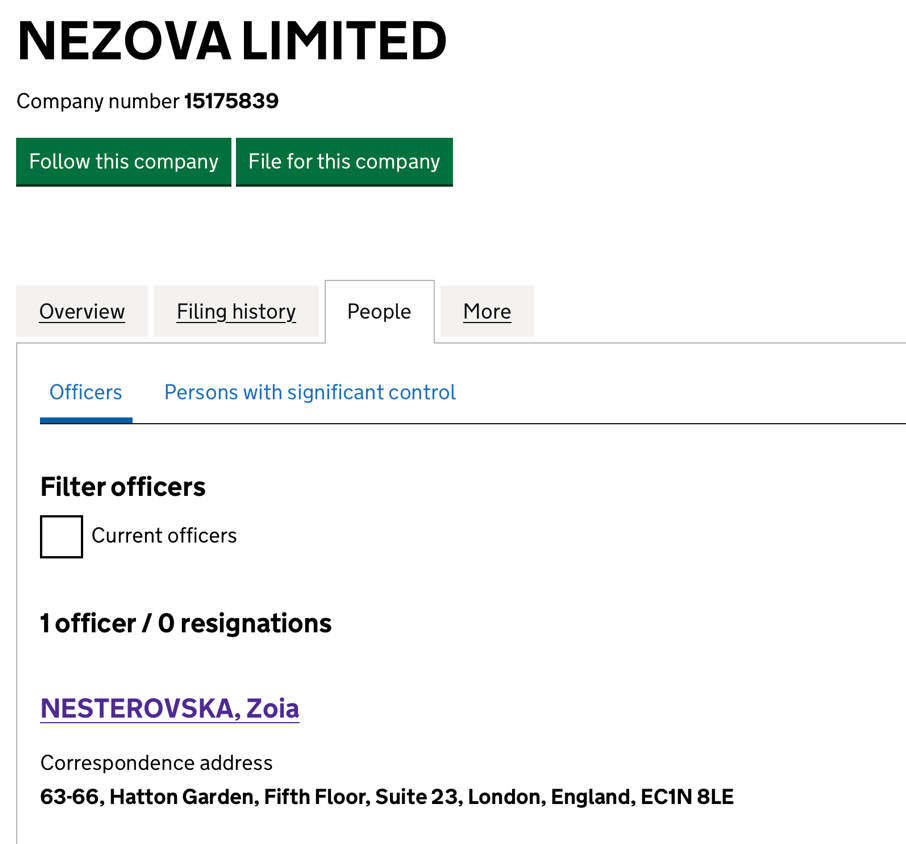Click the Follow this company button

[x=123, y=162]
